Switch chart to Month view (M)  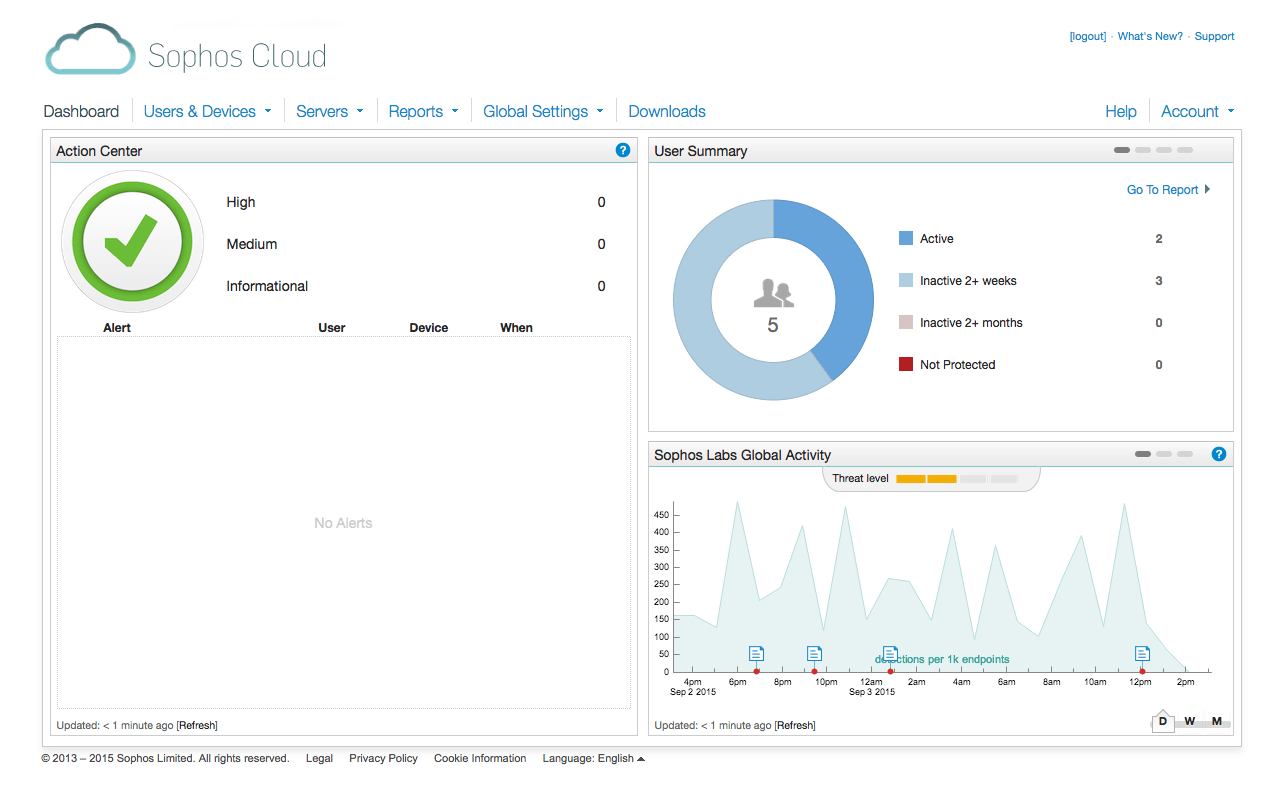[x=1217, y=721]
